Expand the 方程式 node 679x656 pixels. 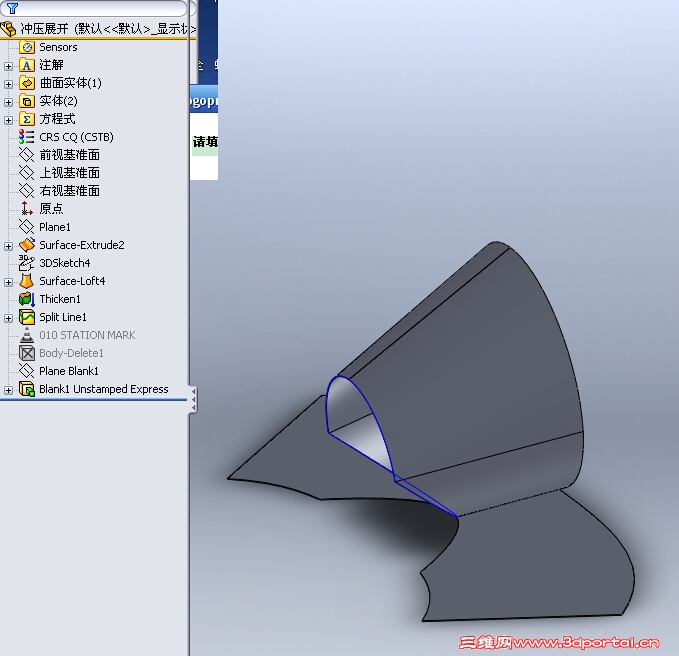coord(8,120)
